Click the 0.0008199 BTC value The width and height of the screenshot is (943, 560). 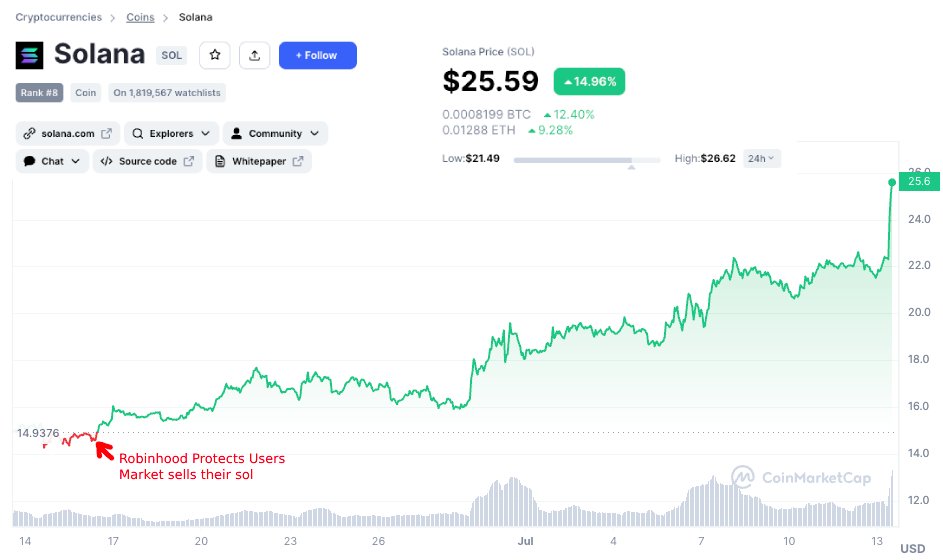click(487, 114)
